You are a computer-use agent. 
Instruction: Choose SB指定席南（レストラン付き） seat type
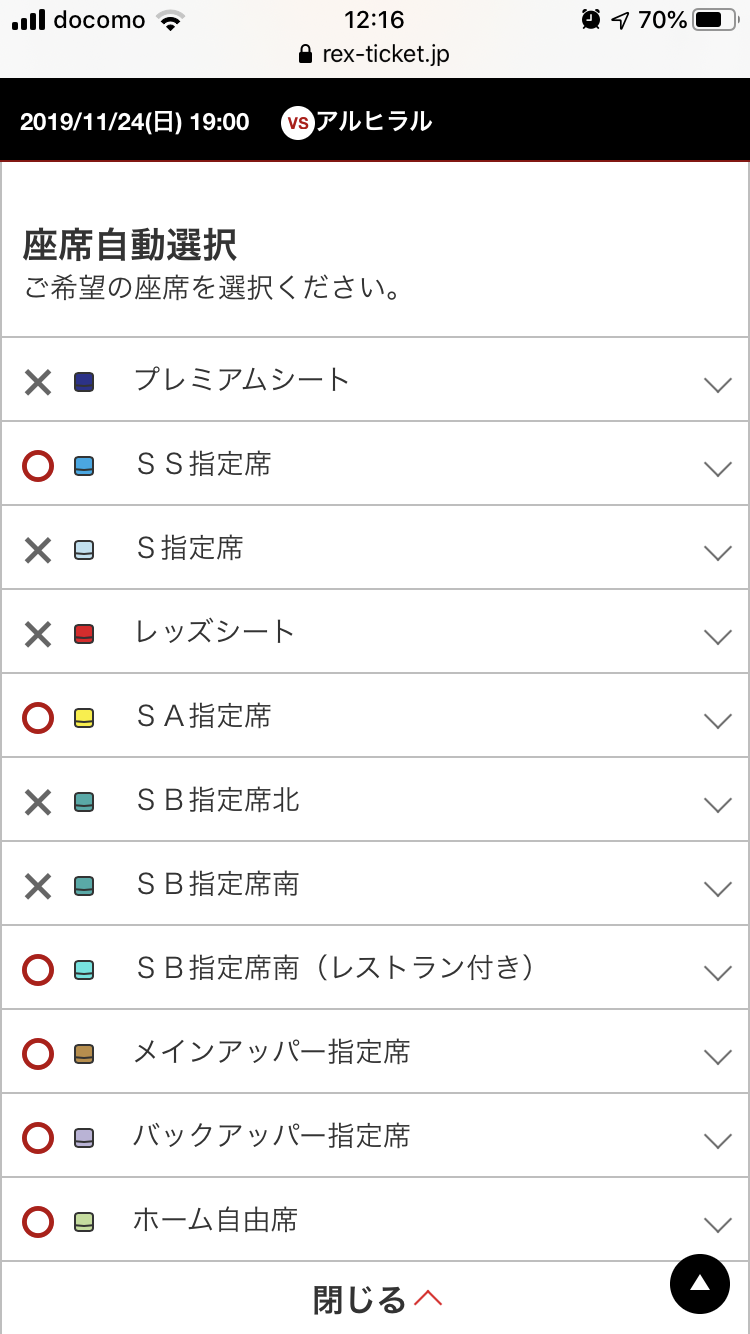[x=336, y=968]
